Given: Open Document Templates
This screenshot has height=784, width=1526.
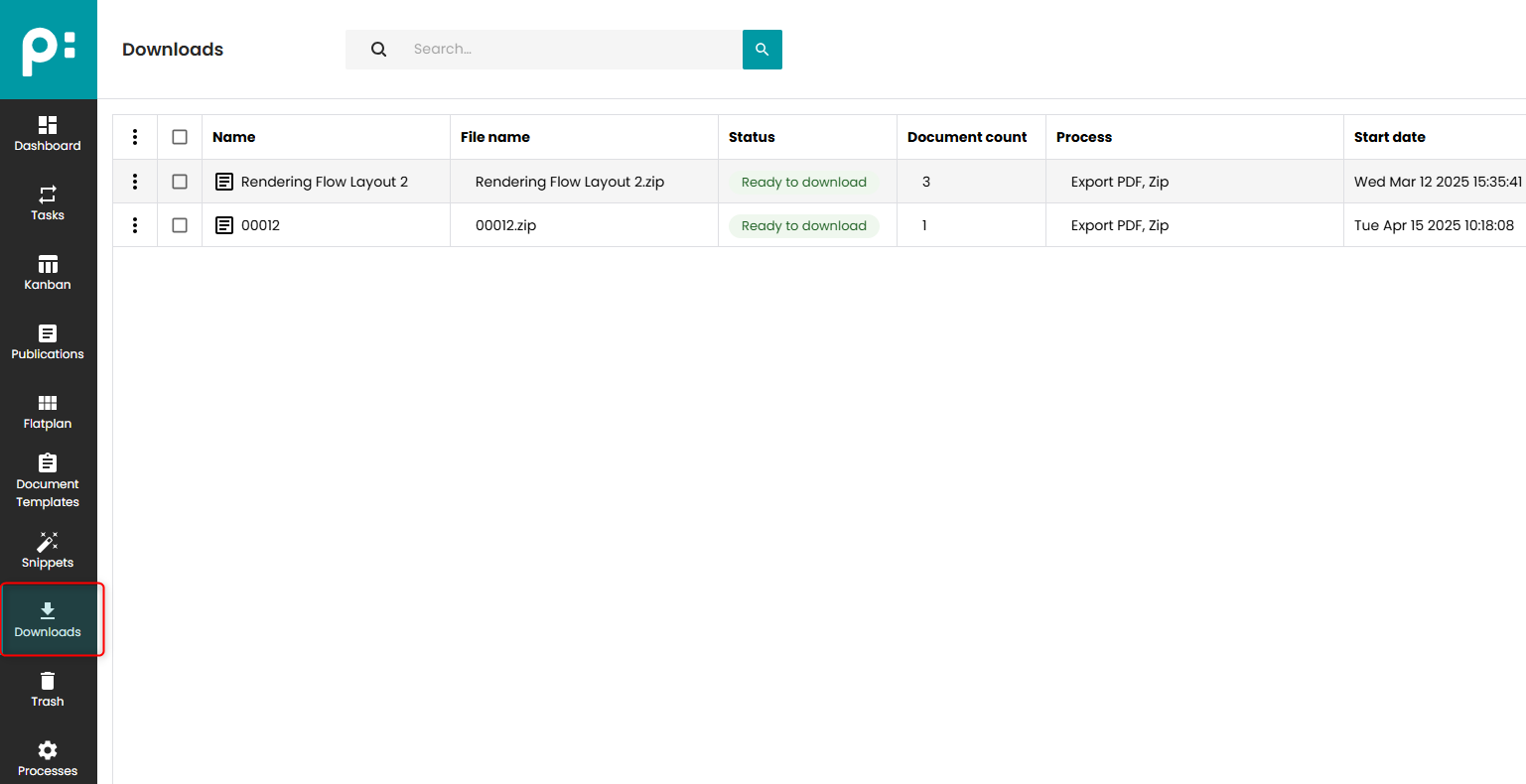Looking at the screenshot, I should click(47, 480).
